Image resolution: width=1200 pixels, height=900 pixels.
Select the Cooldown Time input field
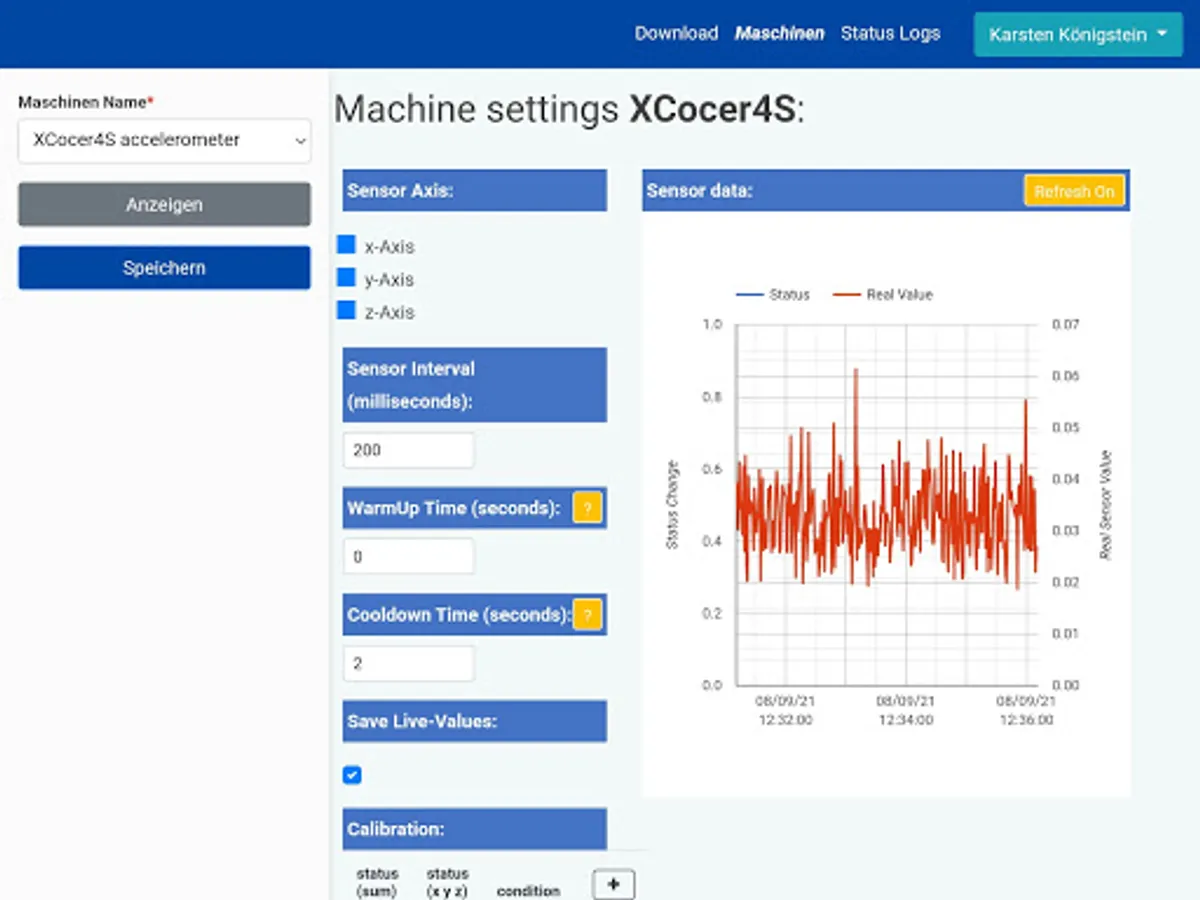(x=408, y=663)
